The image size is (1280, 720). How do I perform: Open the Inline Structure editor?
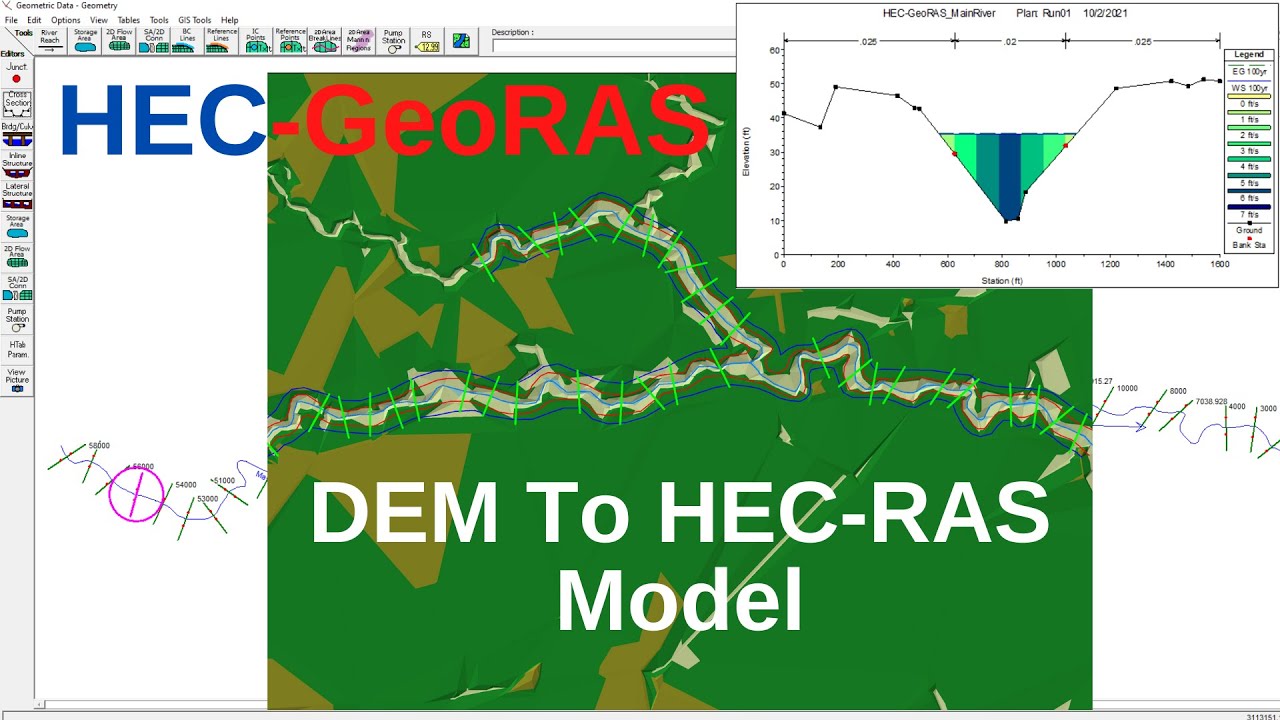[17, 165]
